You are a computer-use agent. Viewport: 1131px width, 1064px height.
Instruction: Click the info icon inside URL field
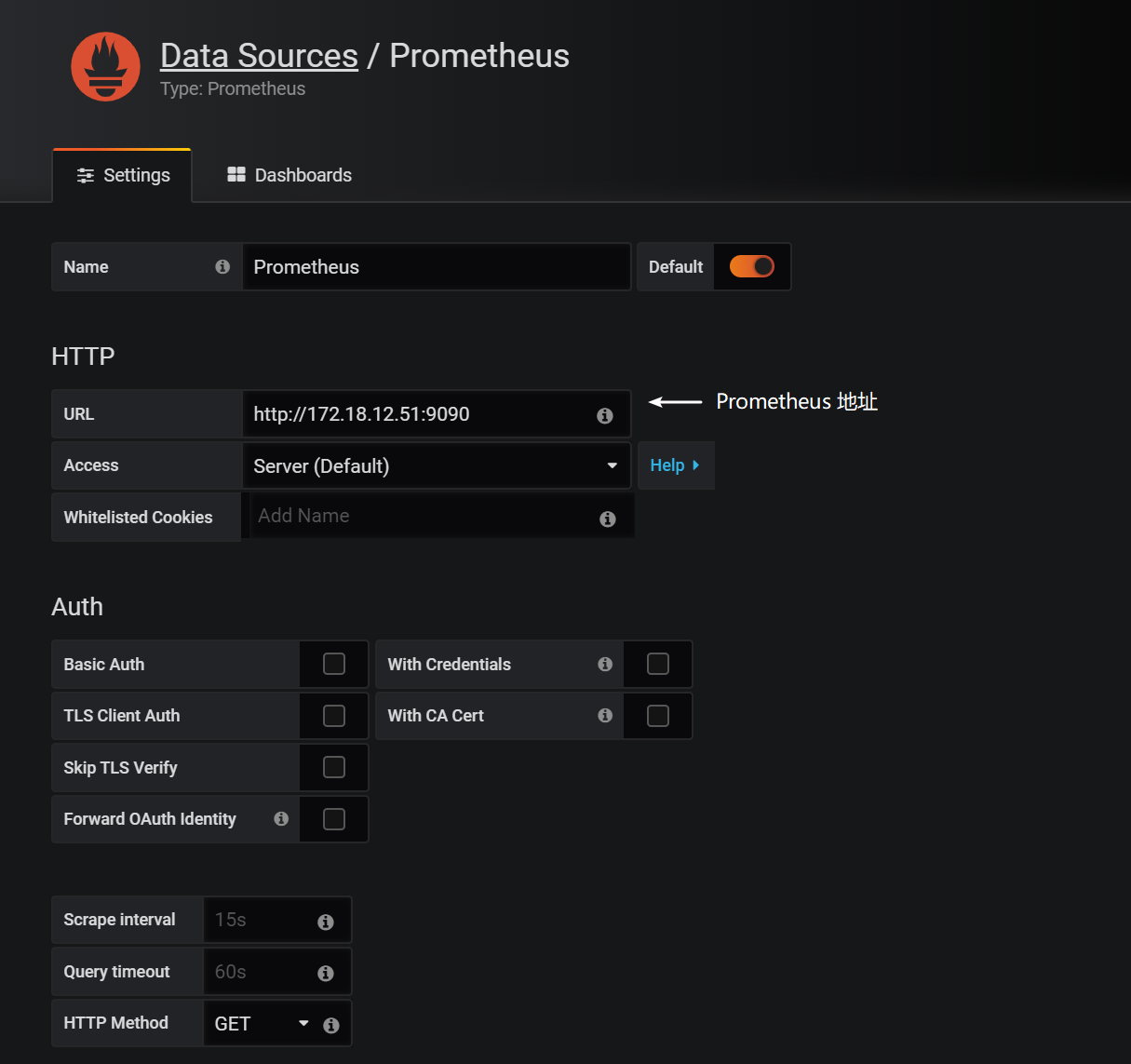[x=605, y=415]
